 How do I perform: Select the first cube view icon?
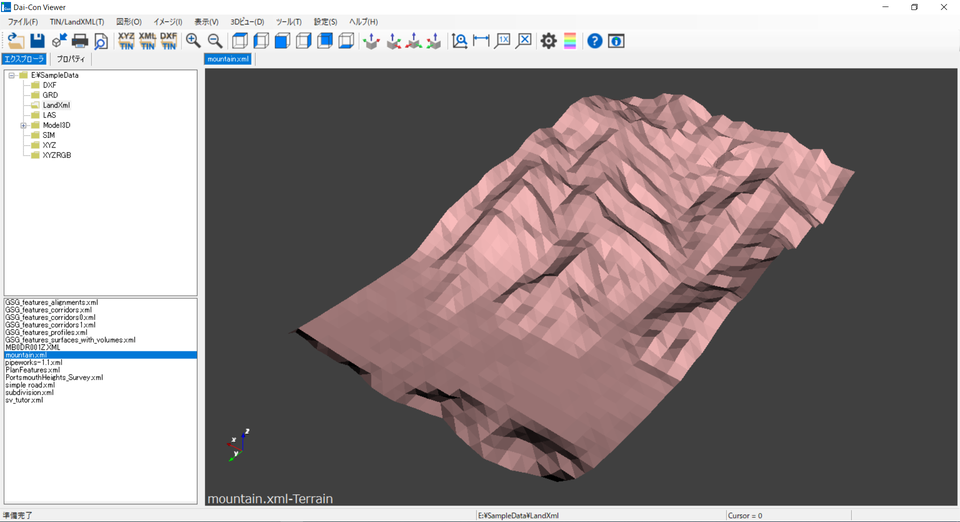click(x=240, y=41)
